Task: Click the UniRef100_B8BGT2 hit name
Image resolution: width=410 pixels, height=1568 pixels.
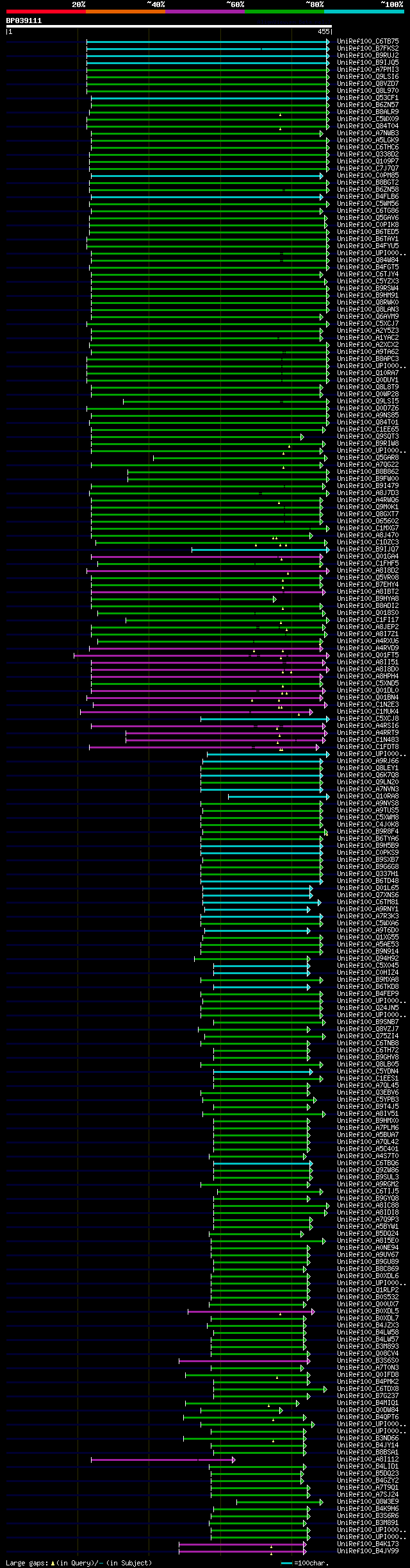Action: pos(368,183)
